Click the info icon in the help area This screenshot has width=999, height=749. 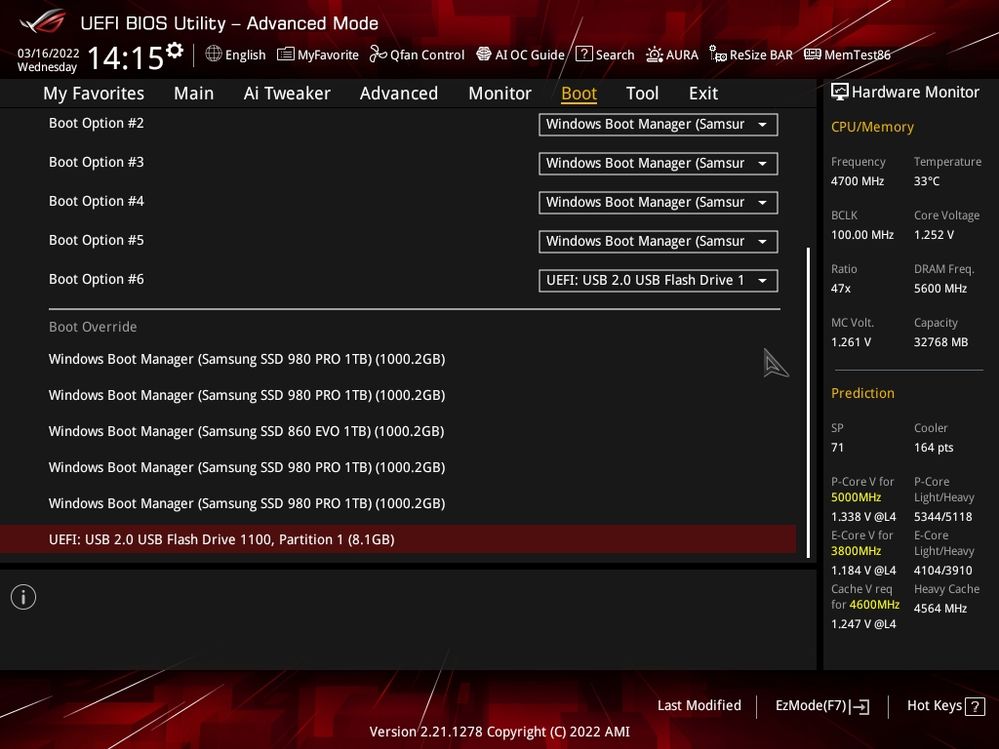coord(24,597)
